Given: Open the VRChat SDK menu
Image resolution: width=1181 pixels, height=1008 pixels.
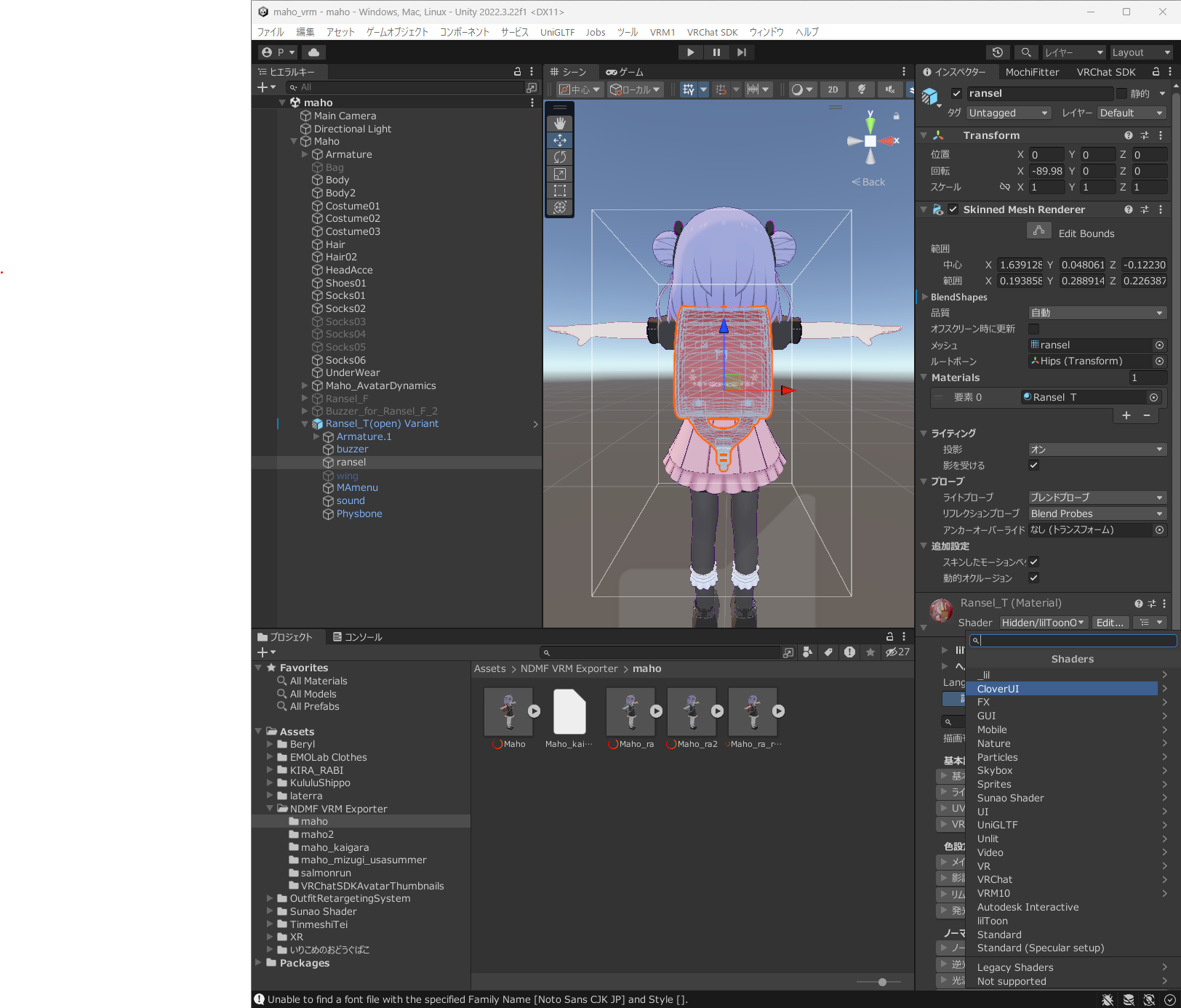Looking at the screenshot, I should click(712, 32).
